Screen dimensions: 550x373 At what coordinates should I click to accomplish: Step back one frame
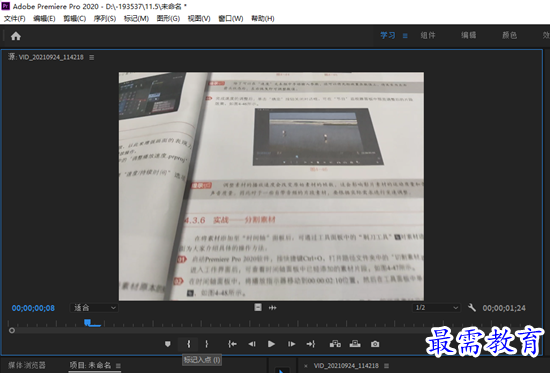pos(252,344)
